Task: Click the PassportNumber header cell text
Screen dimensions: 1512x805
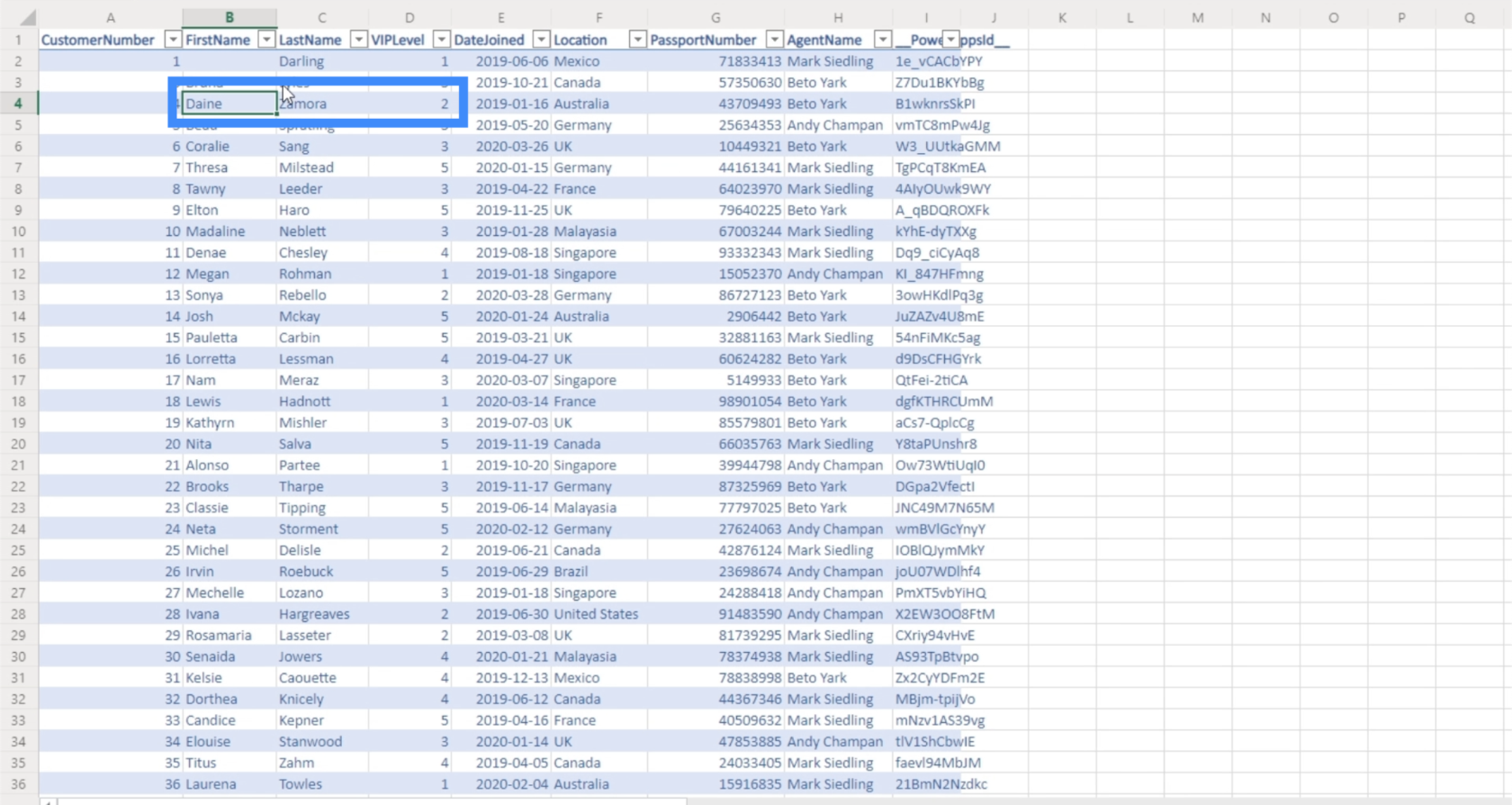Action: (x=703, y=40)
